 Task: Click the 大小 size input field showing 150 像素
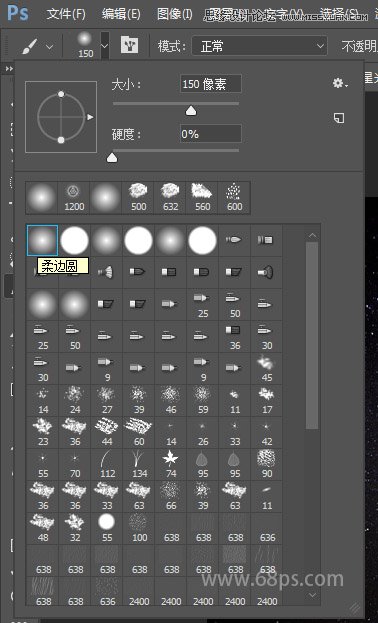tap(211, 84)
